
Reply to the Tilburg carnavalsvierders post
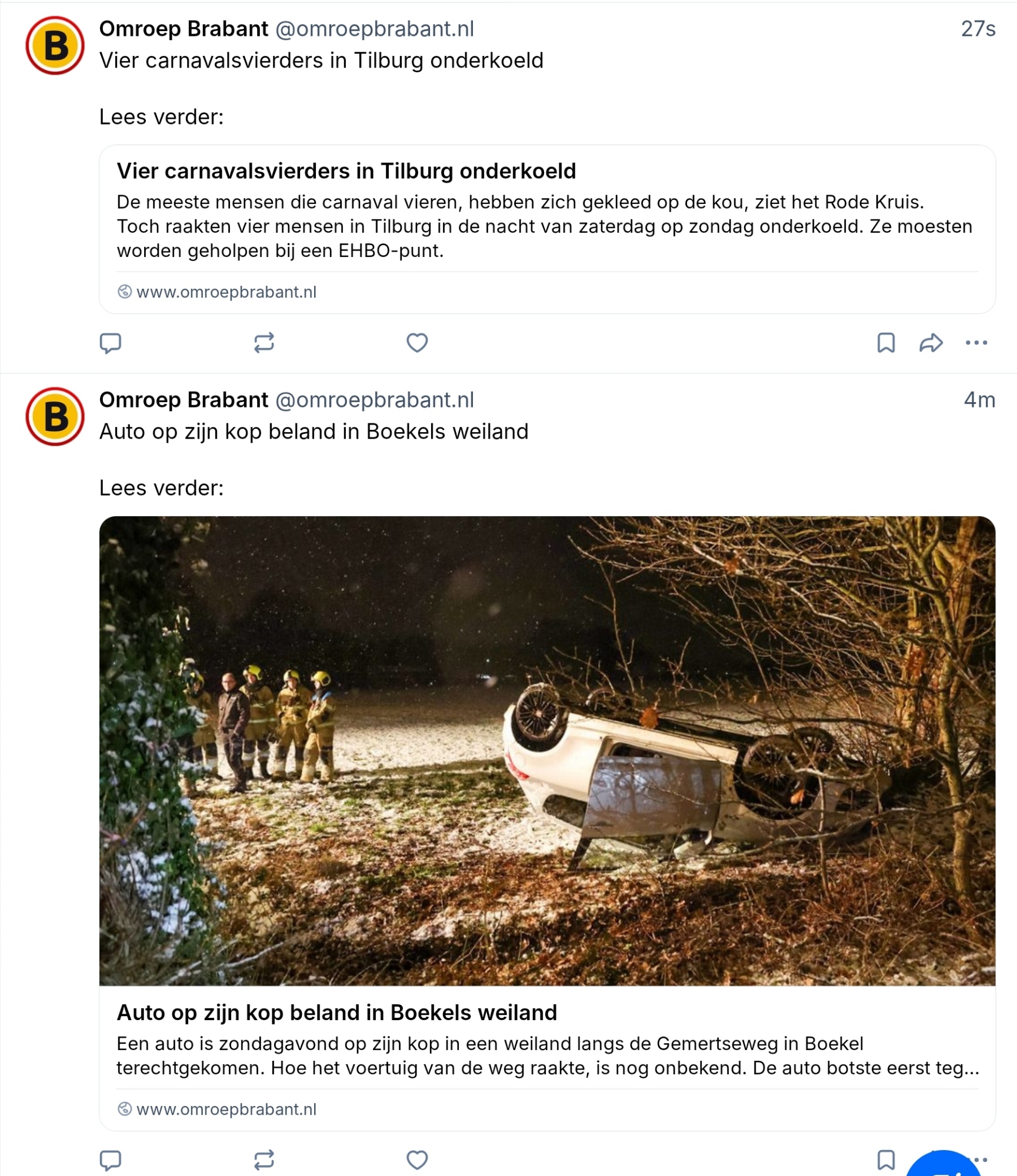[x=111, y=343]
